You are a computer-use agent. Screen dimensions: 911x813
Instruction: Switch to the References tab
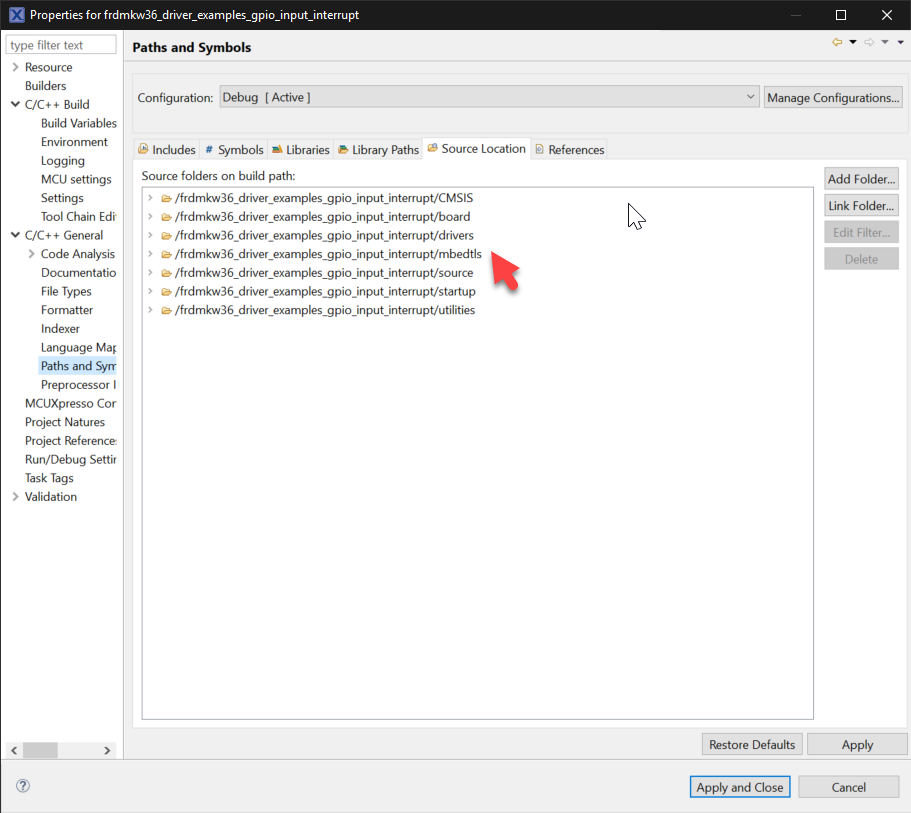(x=569, y=149)
